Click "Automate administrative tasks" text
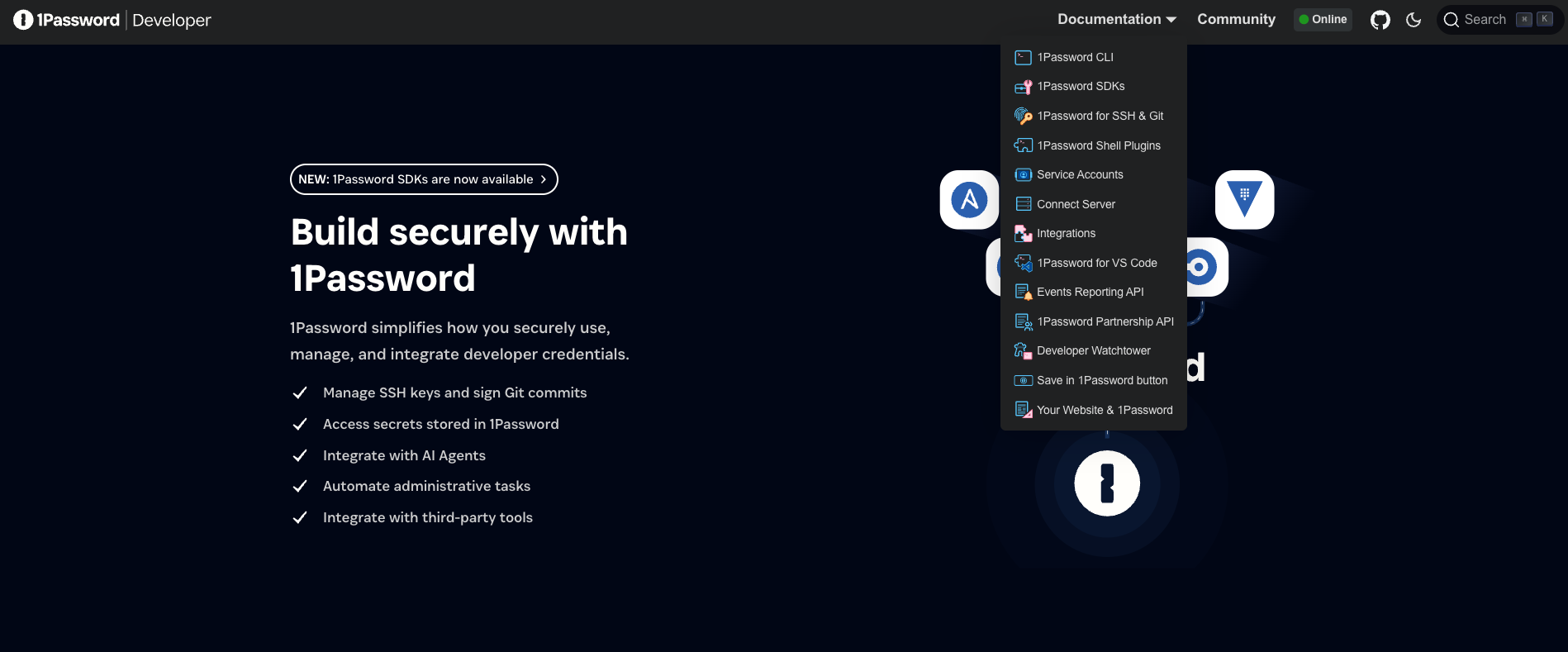Viewport: 1568px width, 652px height. (426, 486)
